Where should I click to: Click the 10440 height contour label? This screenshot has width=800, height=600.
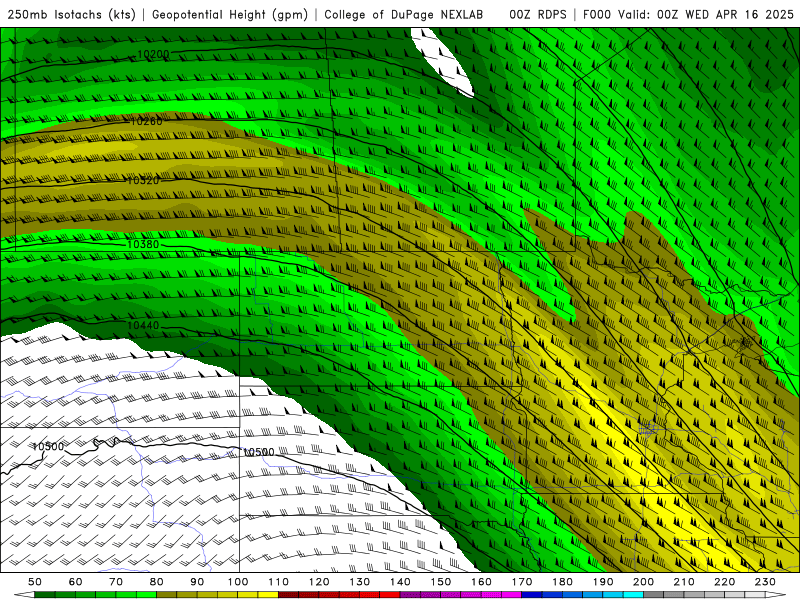click(143, 326)
